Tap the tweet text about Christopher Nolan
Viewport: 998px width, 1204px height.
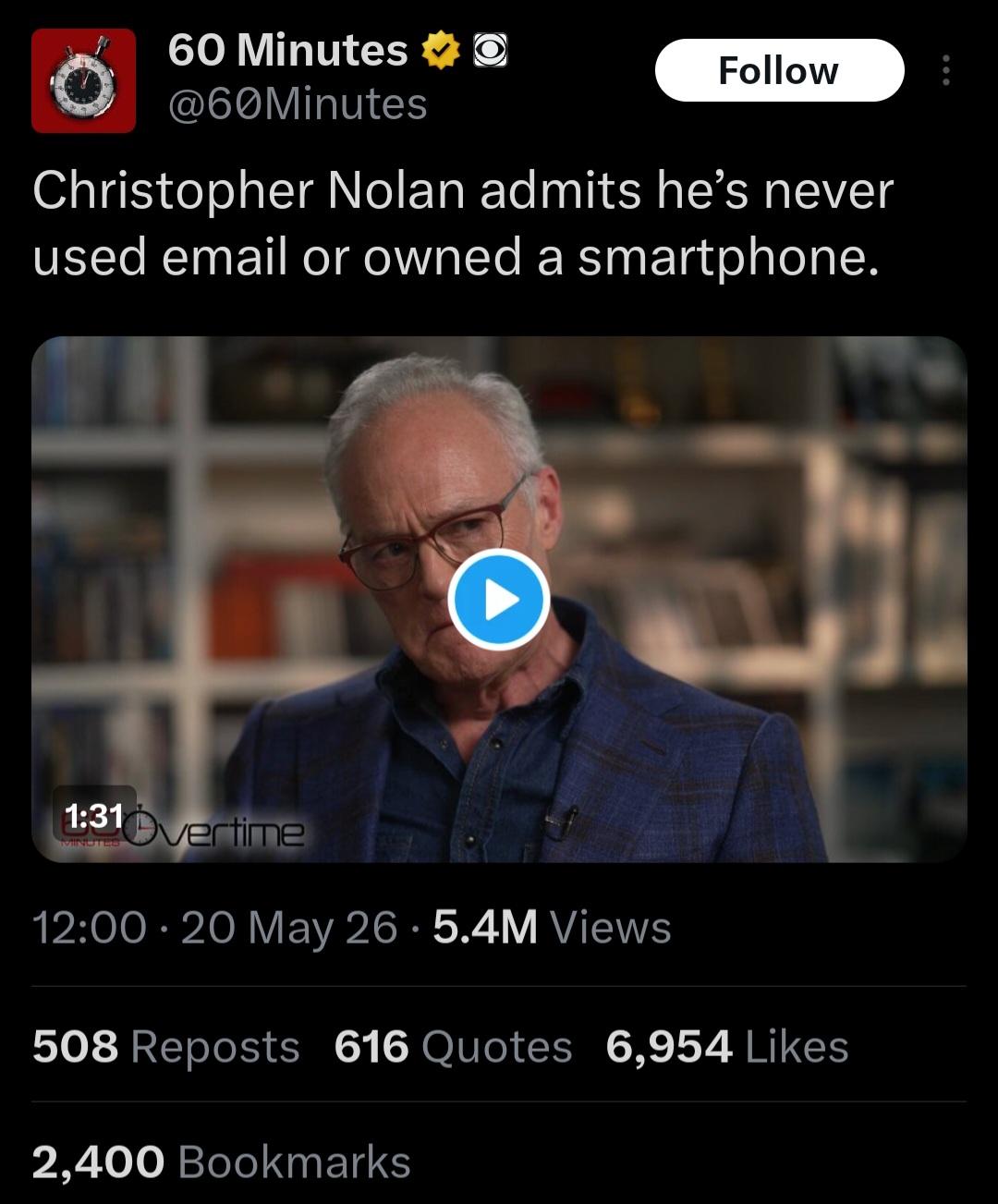(463, 224)
